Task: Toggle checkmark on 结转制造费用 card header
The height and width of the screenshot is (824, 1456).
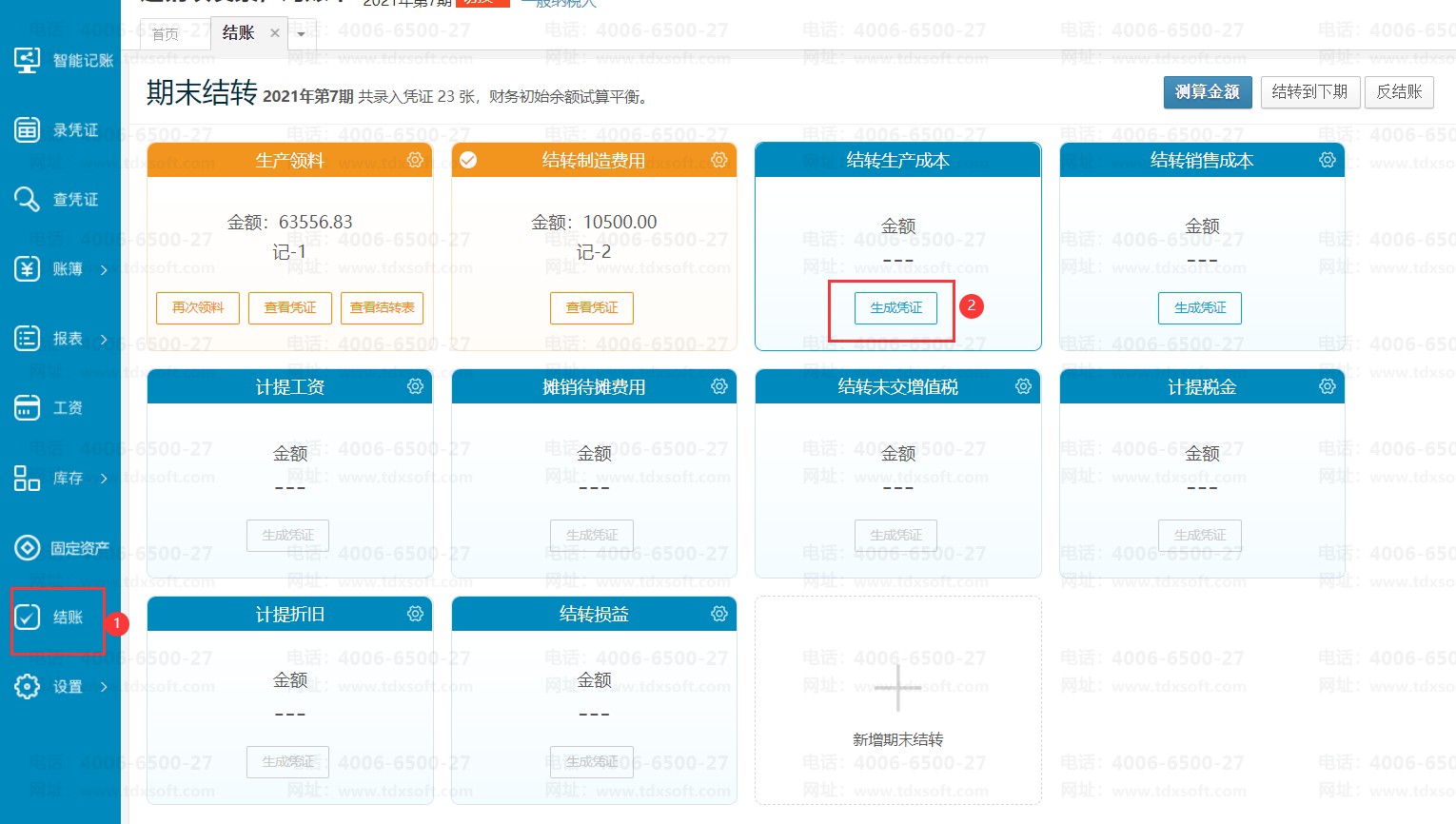Action: tap(468, 160)
